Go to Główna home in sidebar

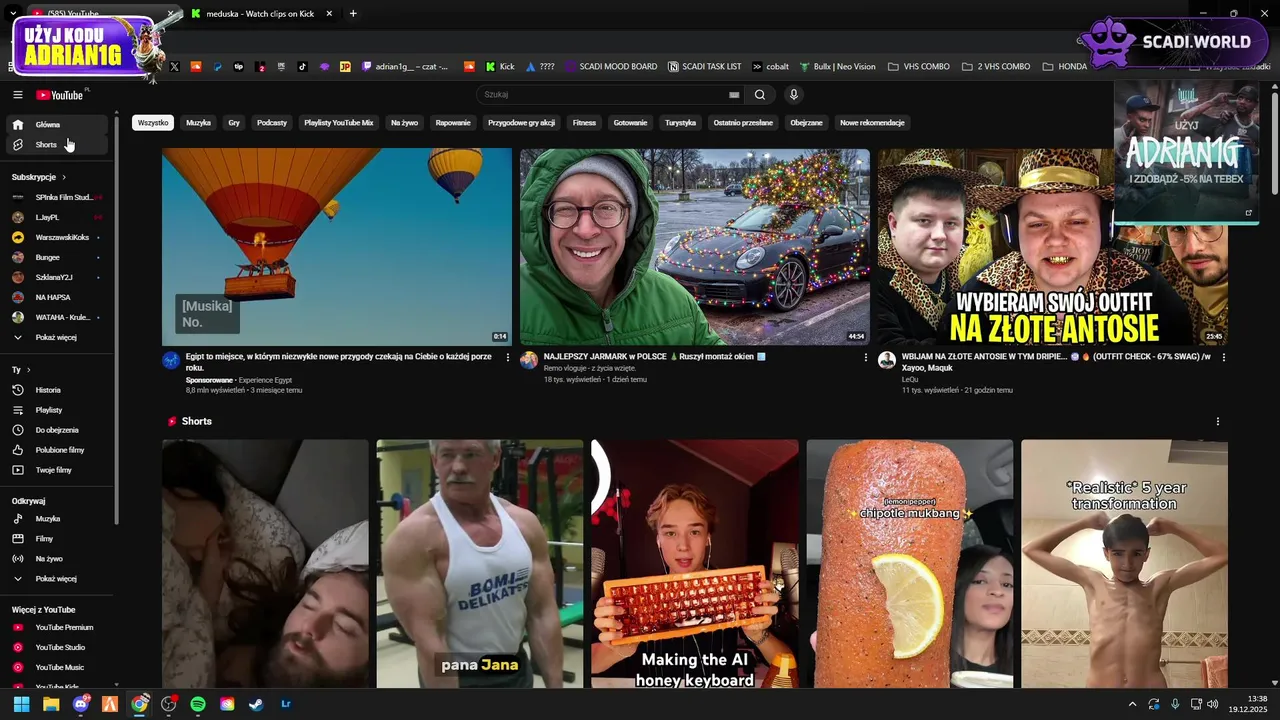(x=57, y=125)
